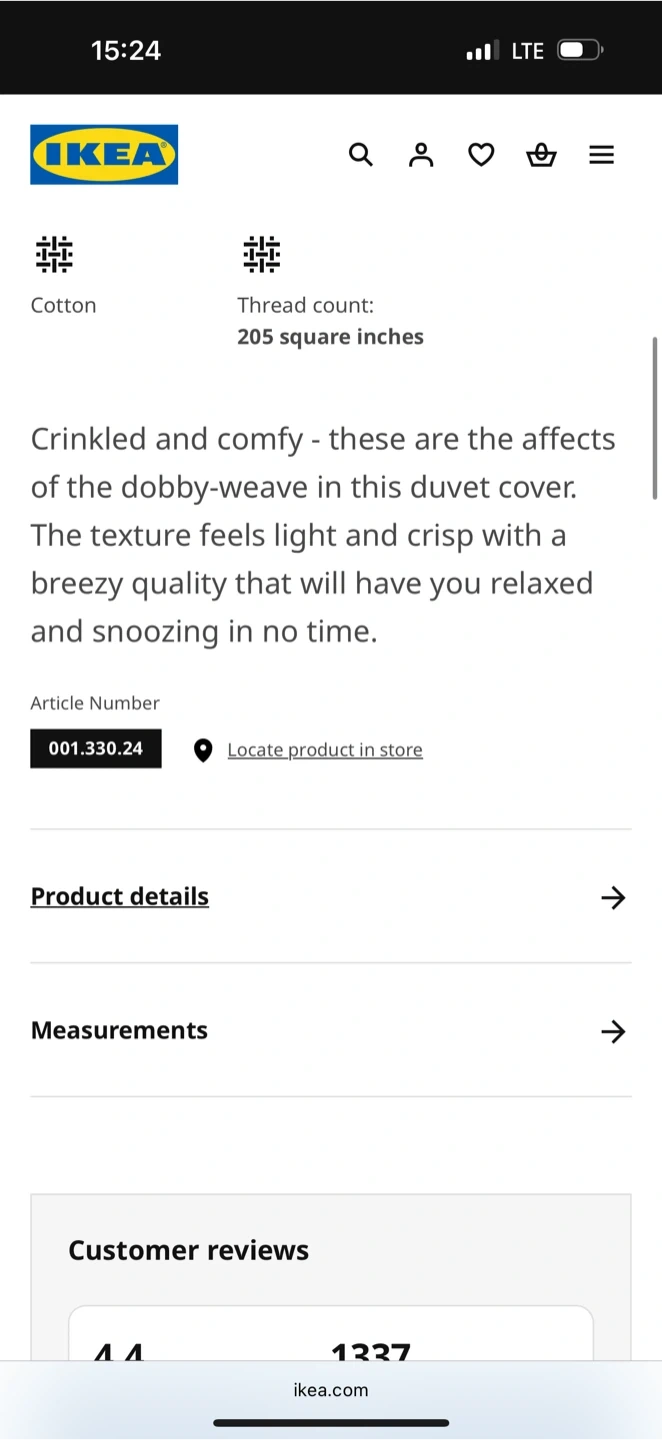Tap the Cotton material icon
This screenshot has height=1440, width=662.
54,255
